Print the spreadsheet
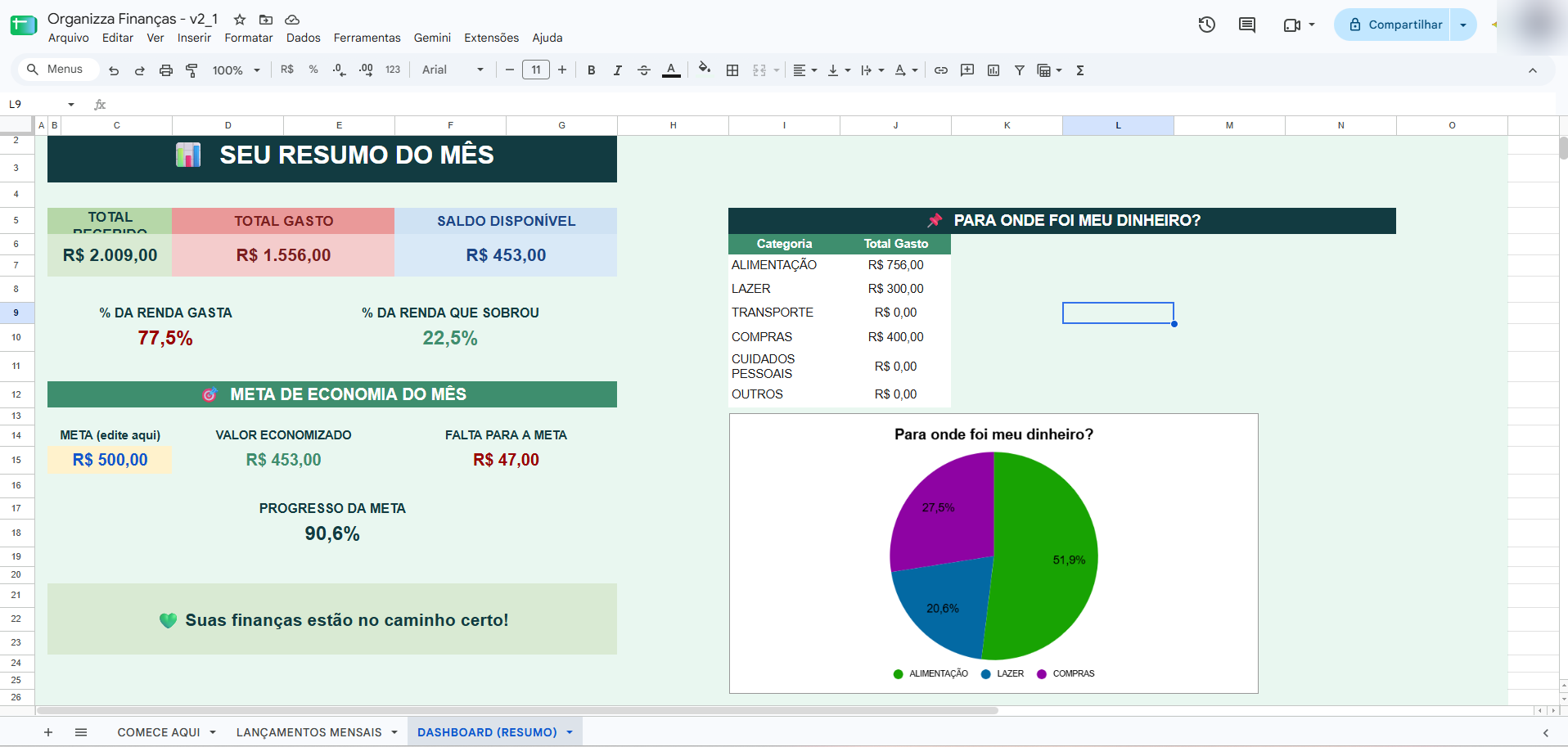This screenshot has height=747, width=1568. [166, 70]
